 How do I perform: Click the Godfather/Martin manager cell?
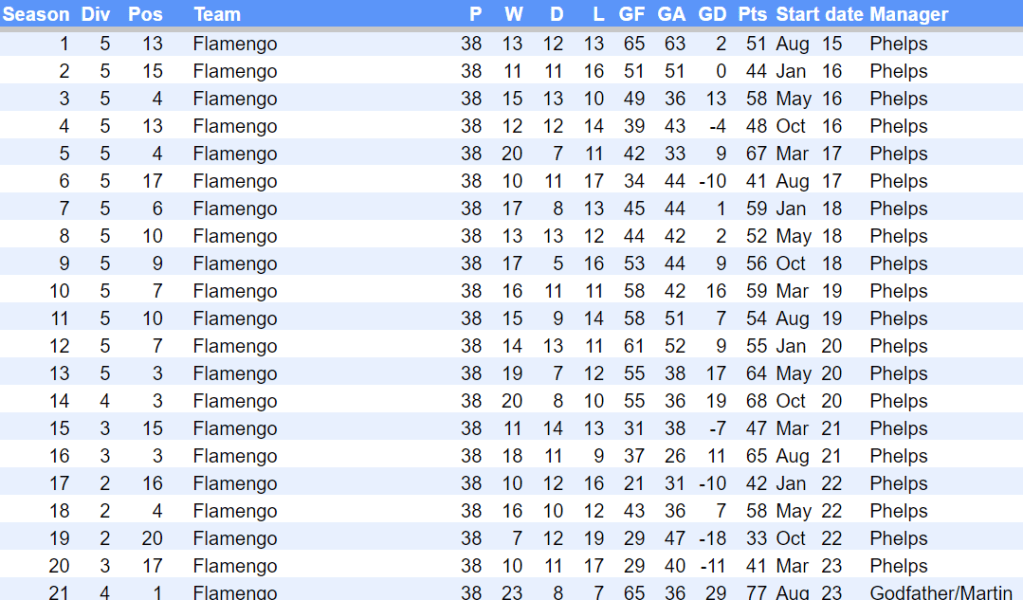(x=940, y=592)
